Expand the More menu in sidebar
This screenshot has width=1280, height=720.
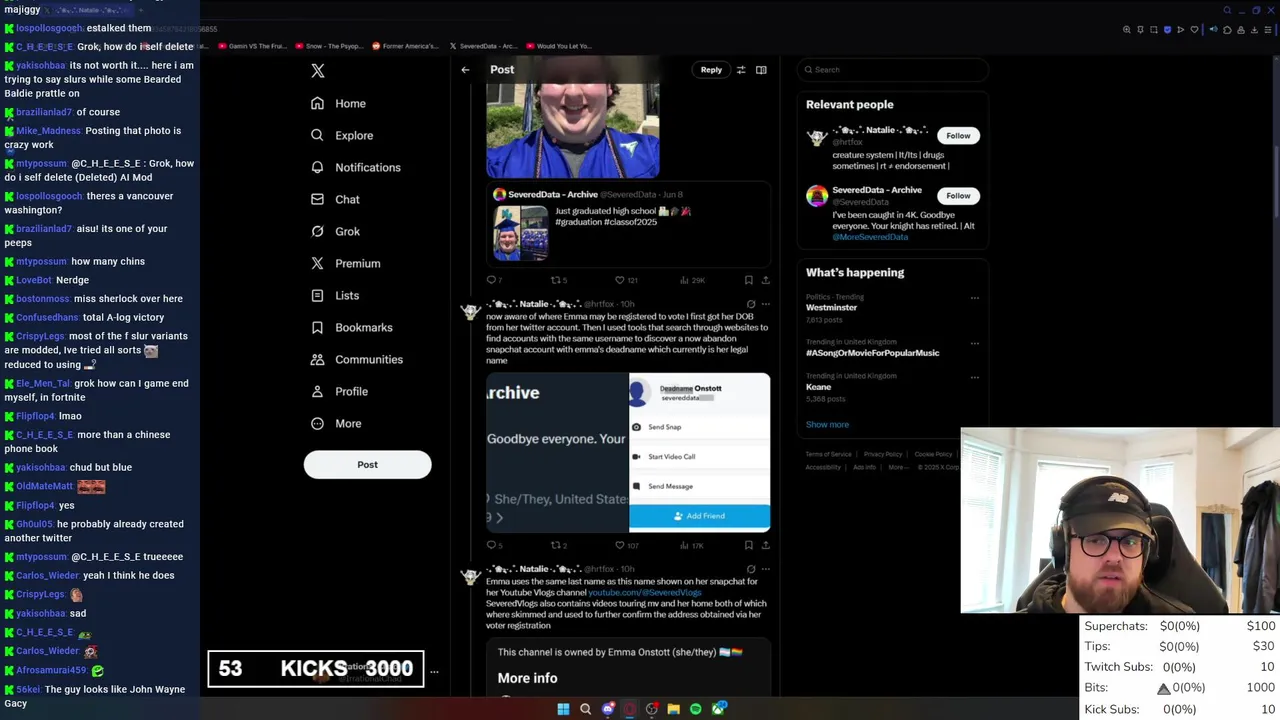336,423
